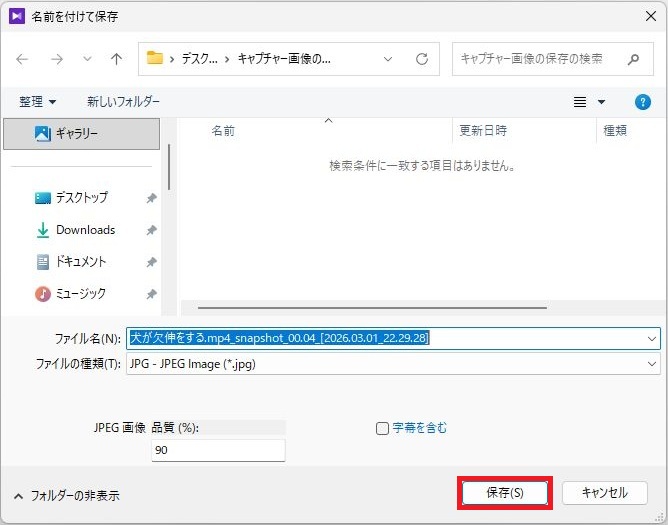Click 新しいフォルダー in the toolbar
This screenshot has width=668, height=525.
tap(123, 102)
